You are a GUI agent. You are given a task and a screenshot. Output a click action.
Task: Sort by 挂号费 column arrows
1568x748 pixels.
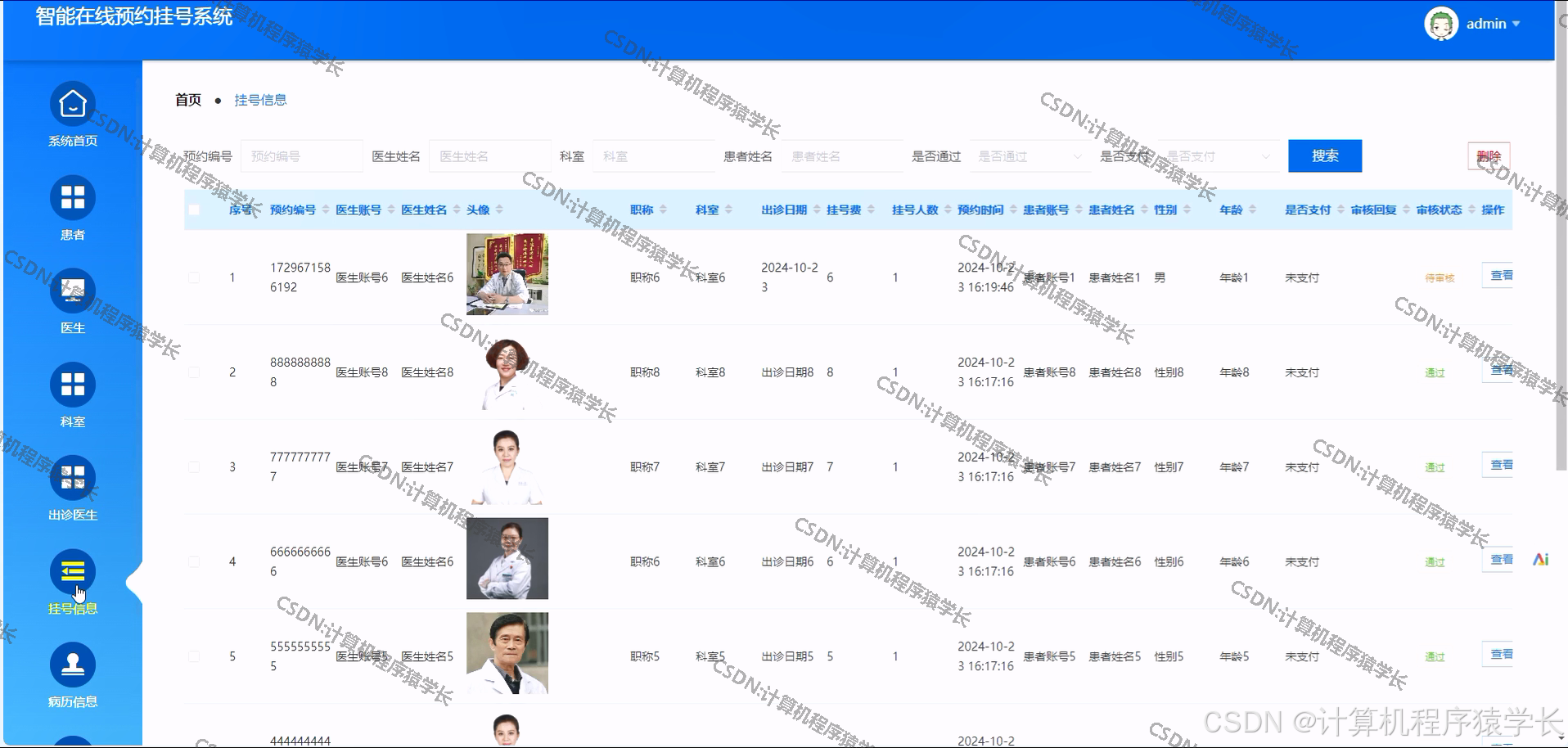[871, 210]
